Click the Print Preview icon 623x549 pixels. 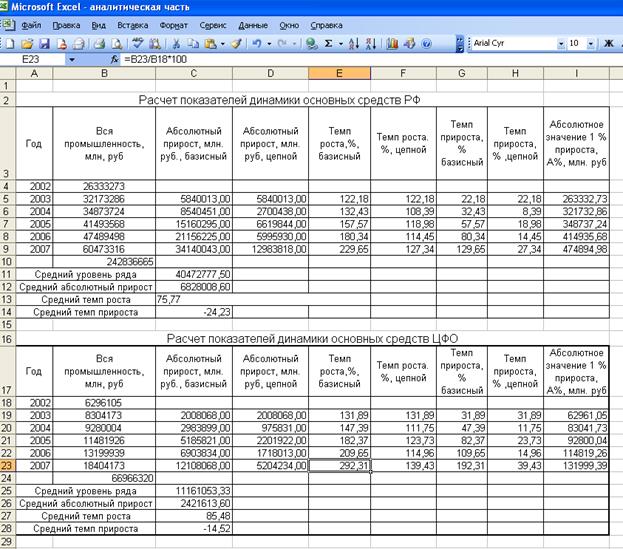[117, 44]
